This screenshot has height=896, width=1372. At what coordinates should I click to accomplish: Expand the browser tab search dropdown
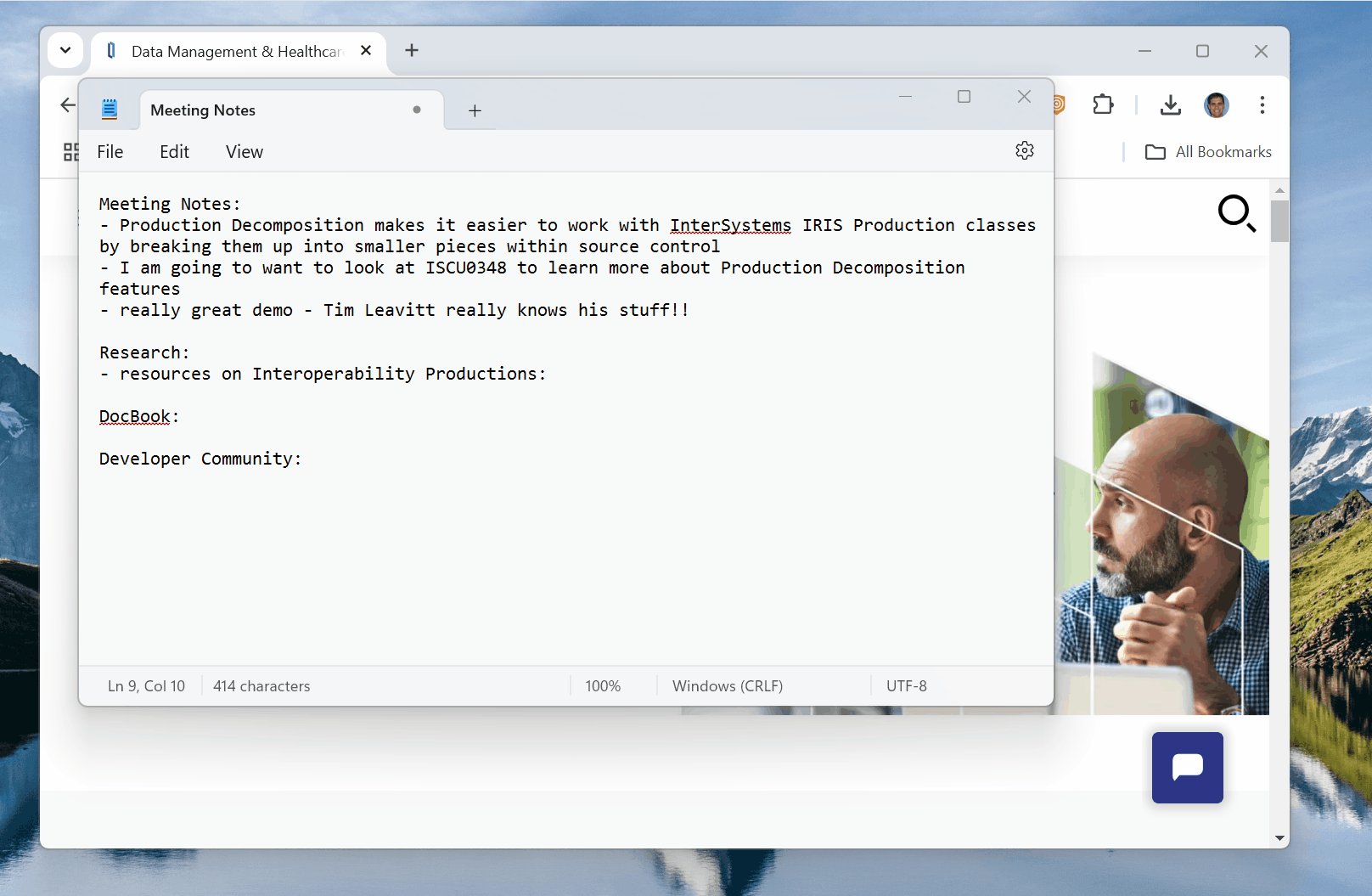[65, 50]
